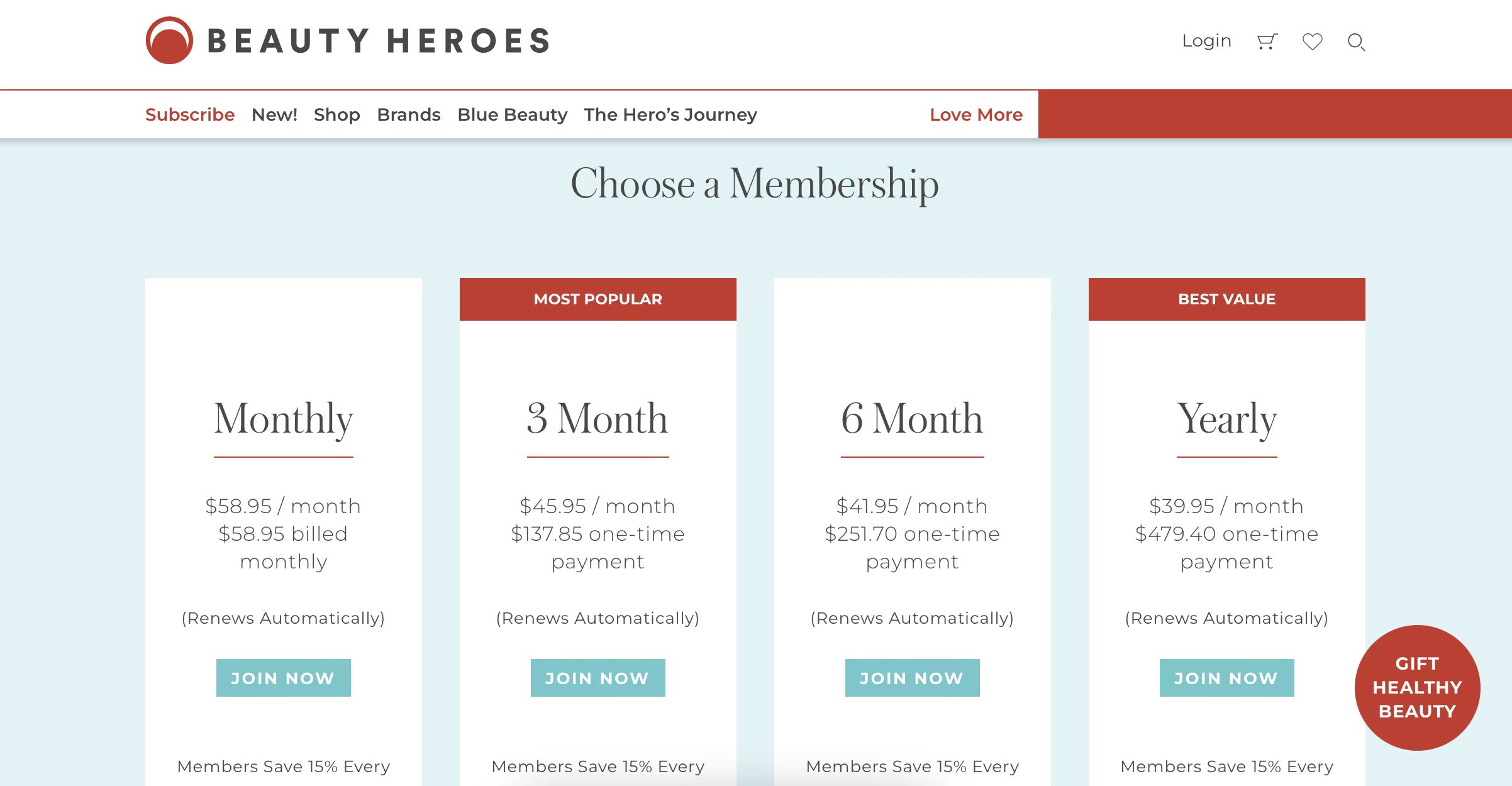Click the Most Popular banner
This screenshot has height=786, width=1512.
598,299
